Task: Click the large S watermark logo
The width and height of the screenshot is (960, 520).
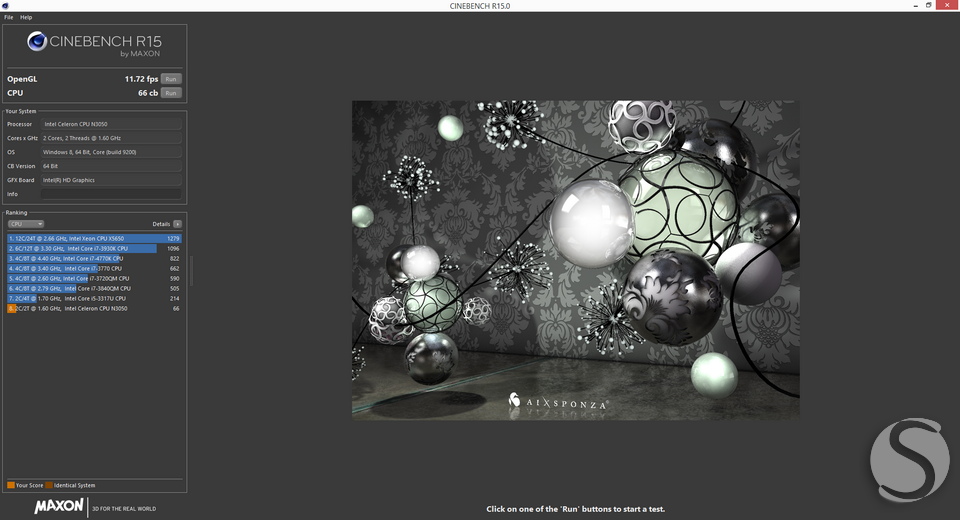Action: point(910,459)
